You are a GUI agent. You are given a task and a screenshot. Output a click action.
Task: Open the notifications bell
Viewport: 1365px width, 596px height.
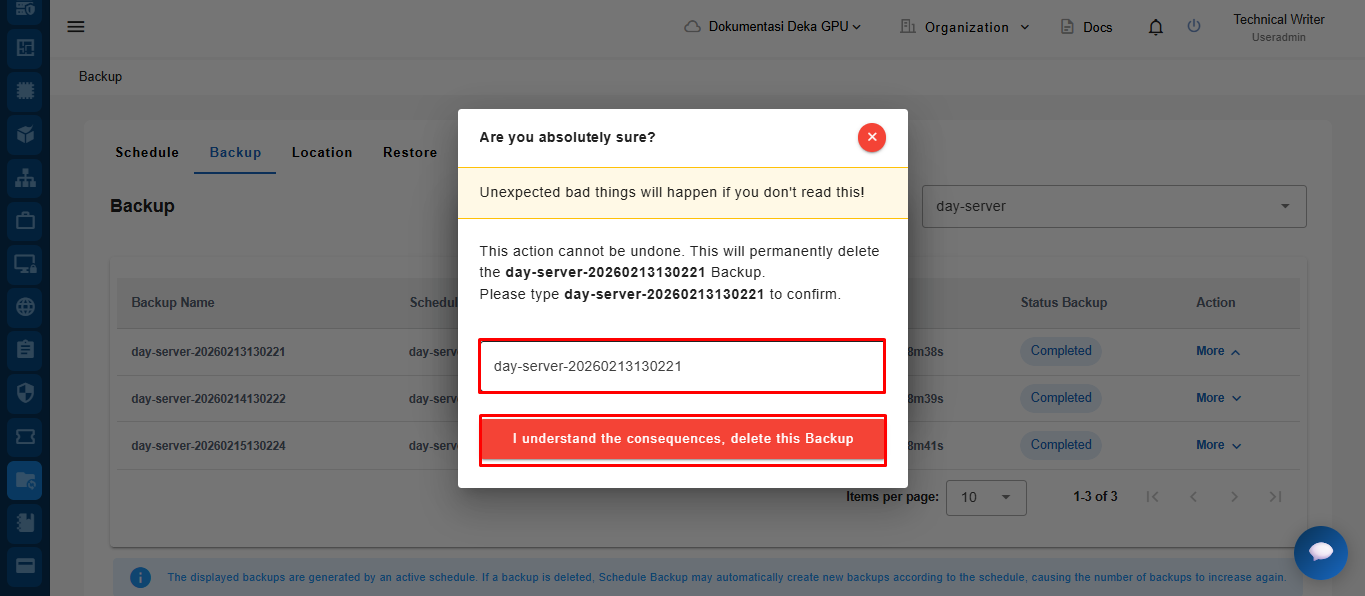coord(1156,28)
